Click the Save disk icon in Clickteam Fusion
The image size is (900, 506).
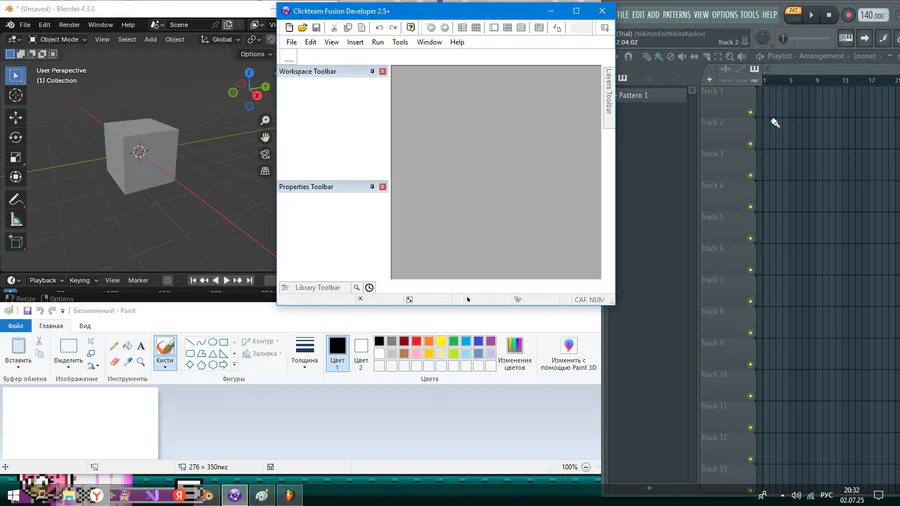[x=316, y=28]
